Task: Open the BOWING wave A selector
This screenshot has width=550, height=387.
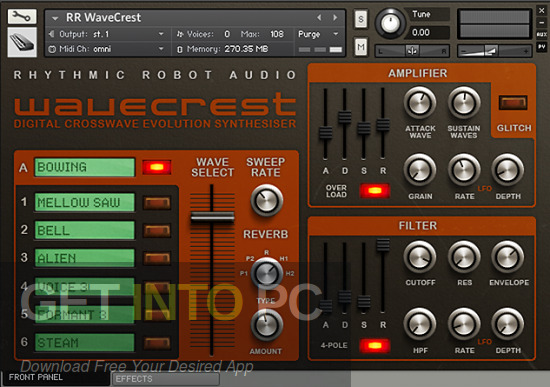Action: tap(85, 167)
